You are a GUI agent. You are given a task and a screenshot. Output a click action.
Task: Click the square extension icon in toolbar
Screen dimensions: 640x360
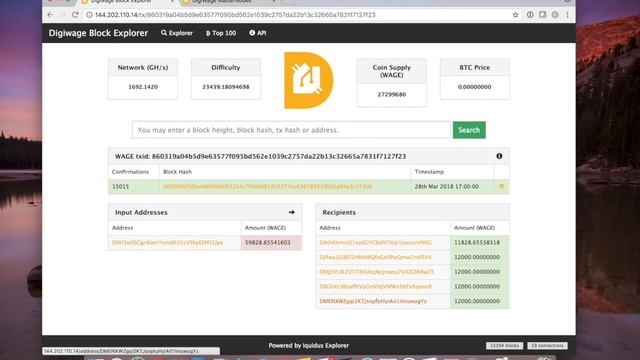coord(542,15)
